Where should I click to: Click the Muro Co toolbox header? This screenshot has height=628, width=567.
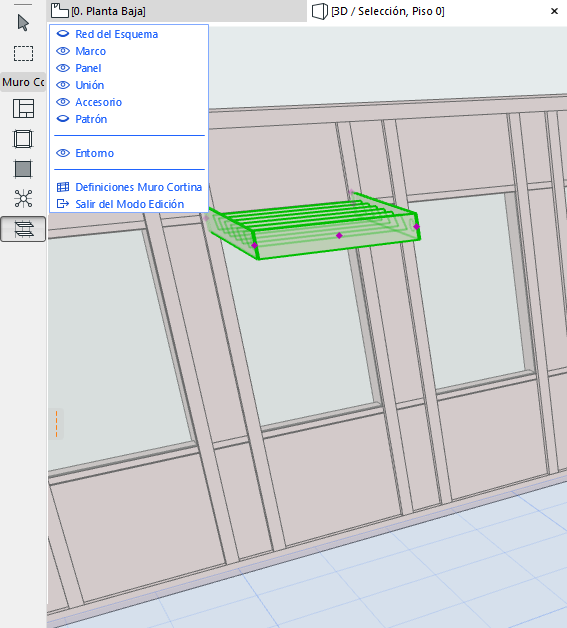[23, 82]
